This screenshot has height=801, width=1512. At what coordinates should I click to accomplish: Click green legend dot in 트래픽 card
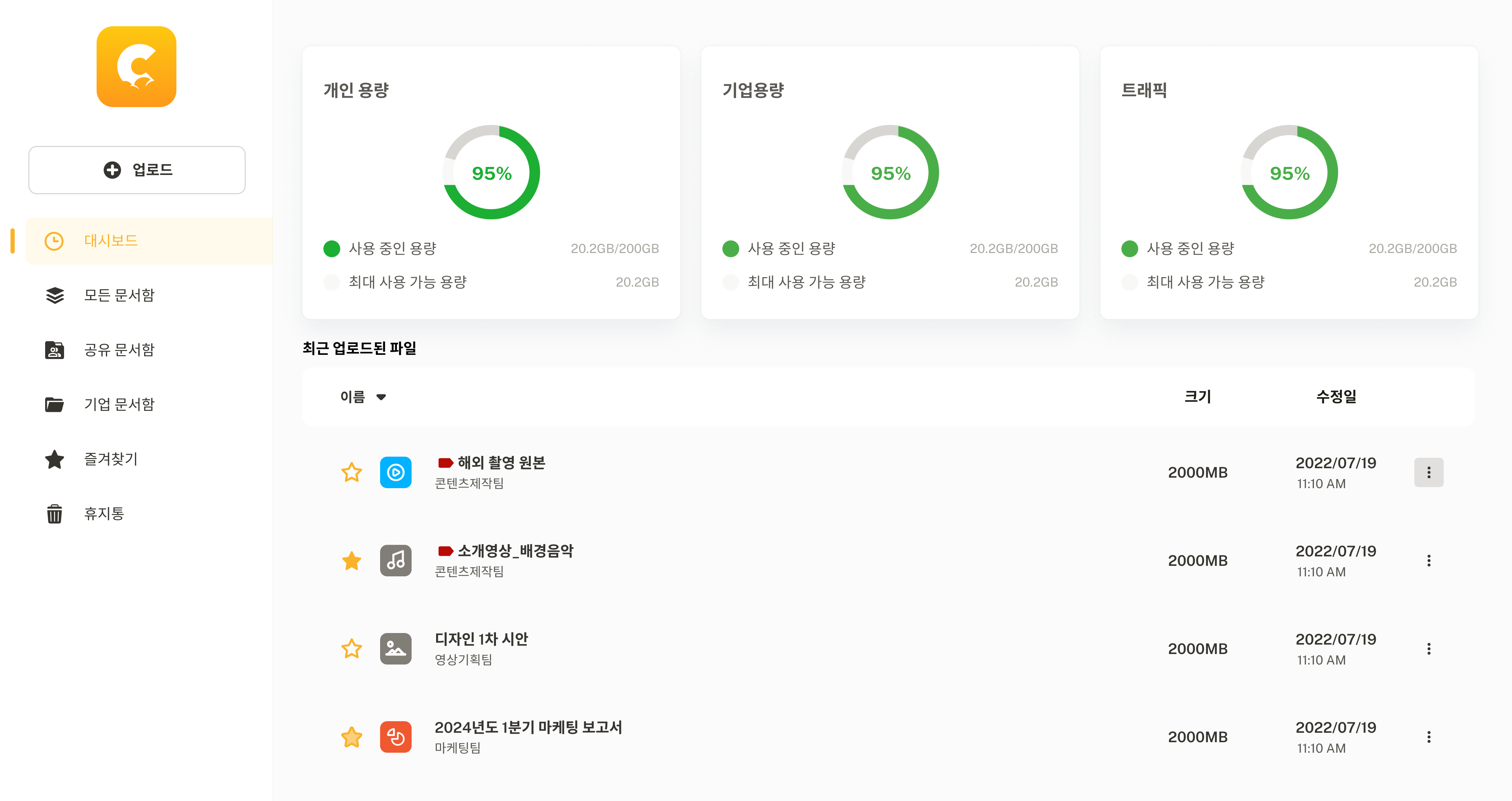click(1130, 249)
